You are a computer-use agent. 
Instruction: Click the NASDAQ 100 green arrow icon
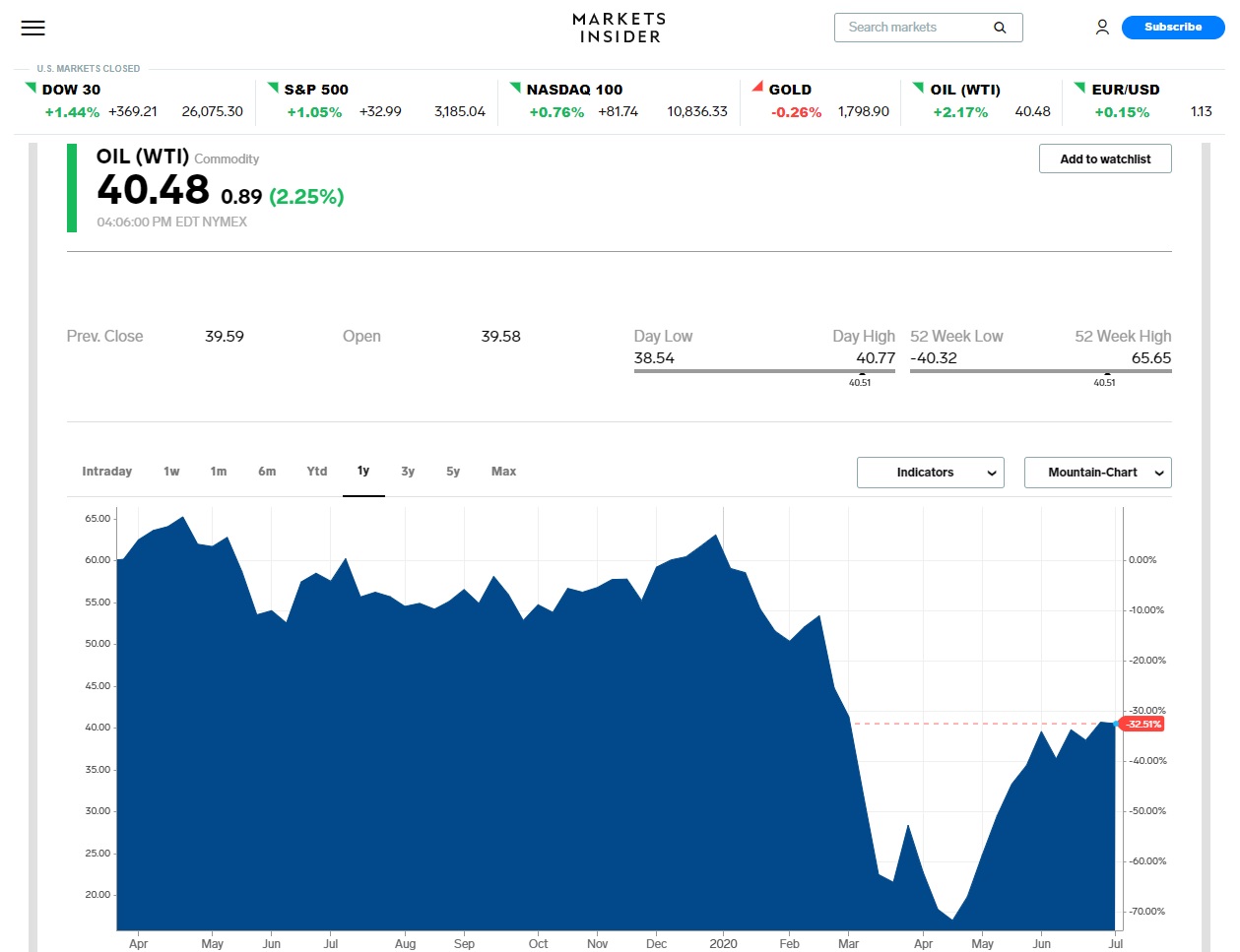(515, 88)
